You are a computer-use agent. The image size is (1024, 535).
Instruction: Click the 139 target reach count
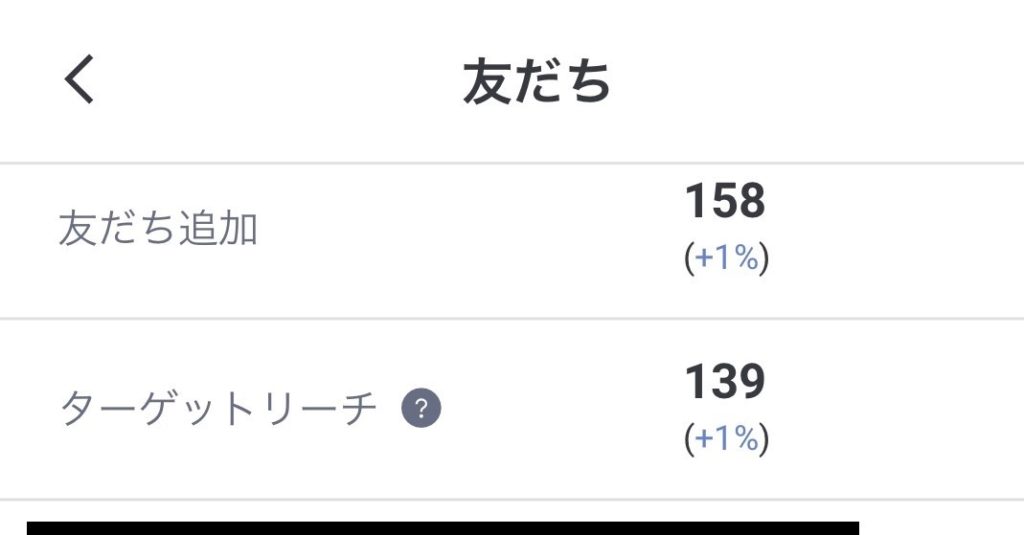(x=725, y=381)
